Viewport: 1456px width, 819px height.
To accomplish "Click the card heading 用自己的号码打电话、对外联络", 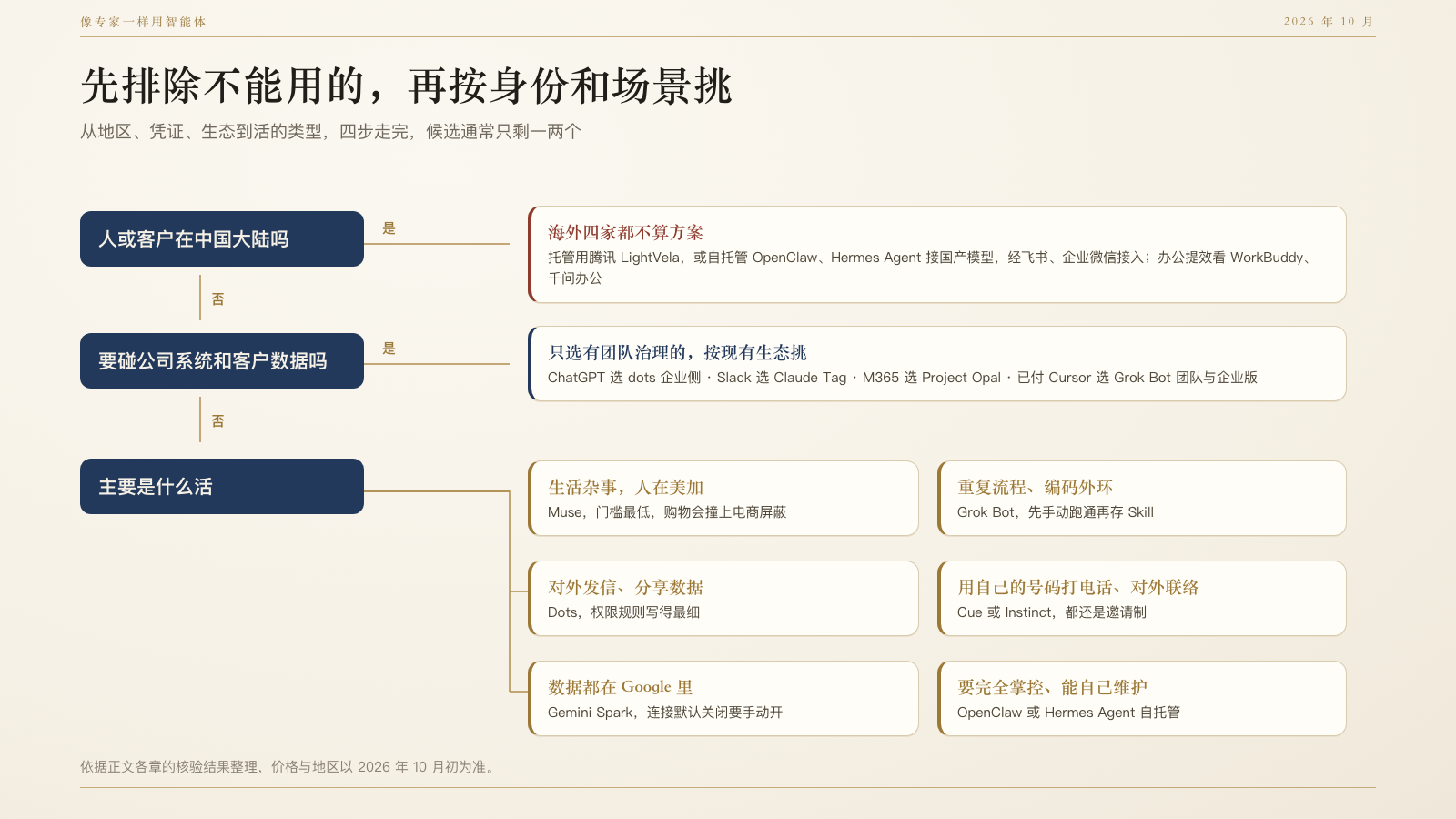I will coord(1078,588).
